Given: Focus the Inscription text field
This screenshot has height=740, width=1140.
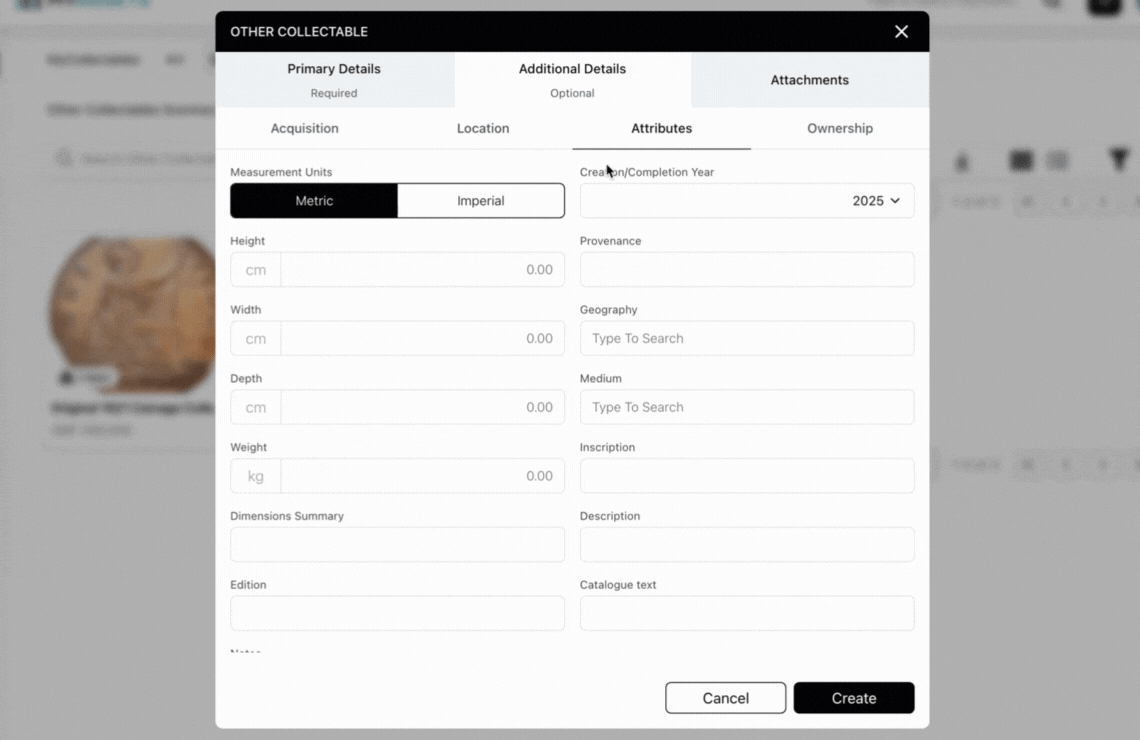Looking at the screenshot, I should pyautogui.click(x=746, y=476).
